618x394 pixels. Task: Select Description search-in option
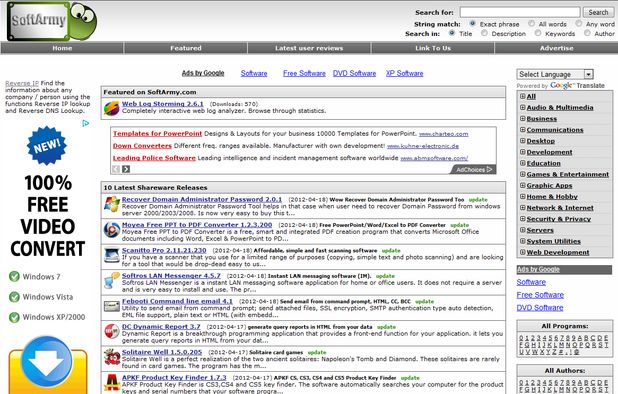pyautogui.click(x=484, y=33)
